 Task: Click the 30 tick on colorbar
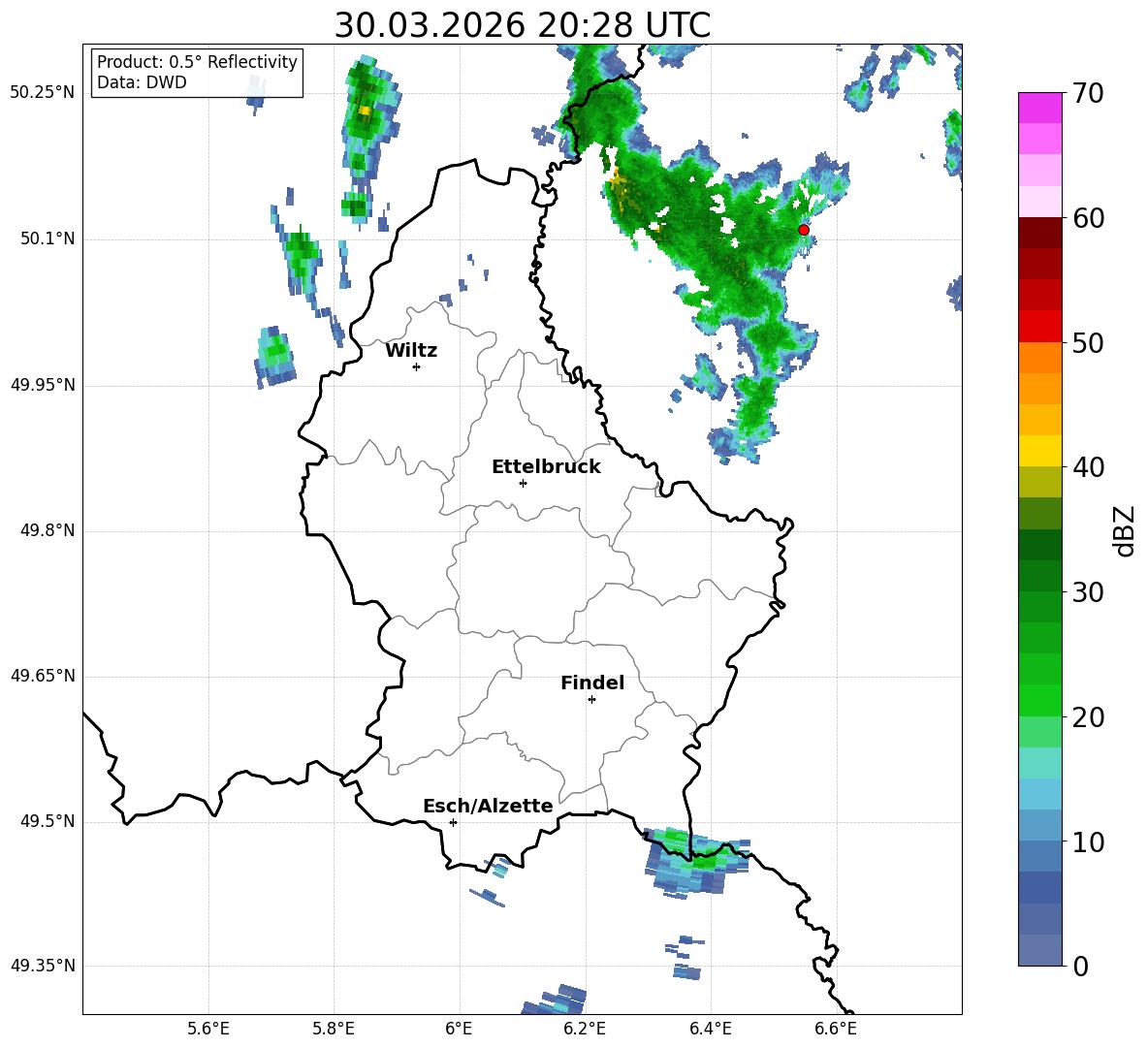tap(1088, 592)
